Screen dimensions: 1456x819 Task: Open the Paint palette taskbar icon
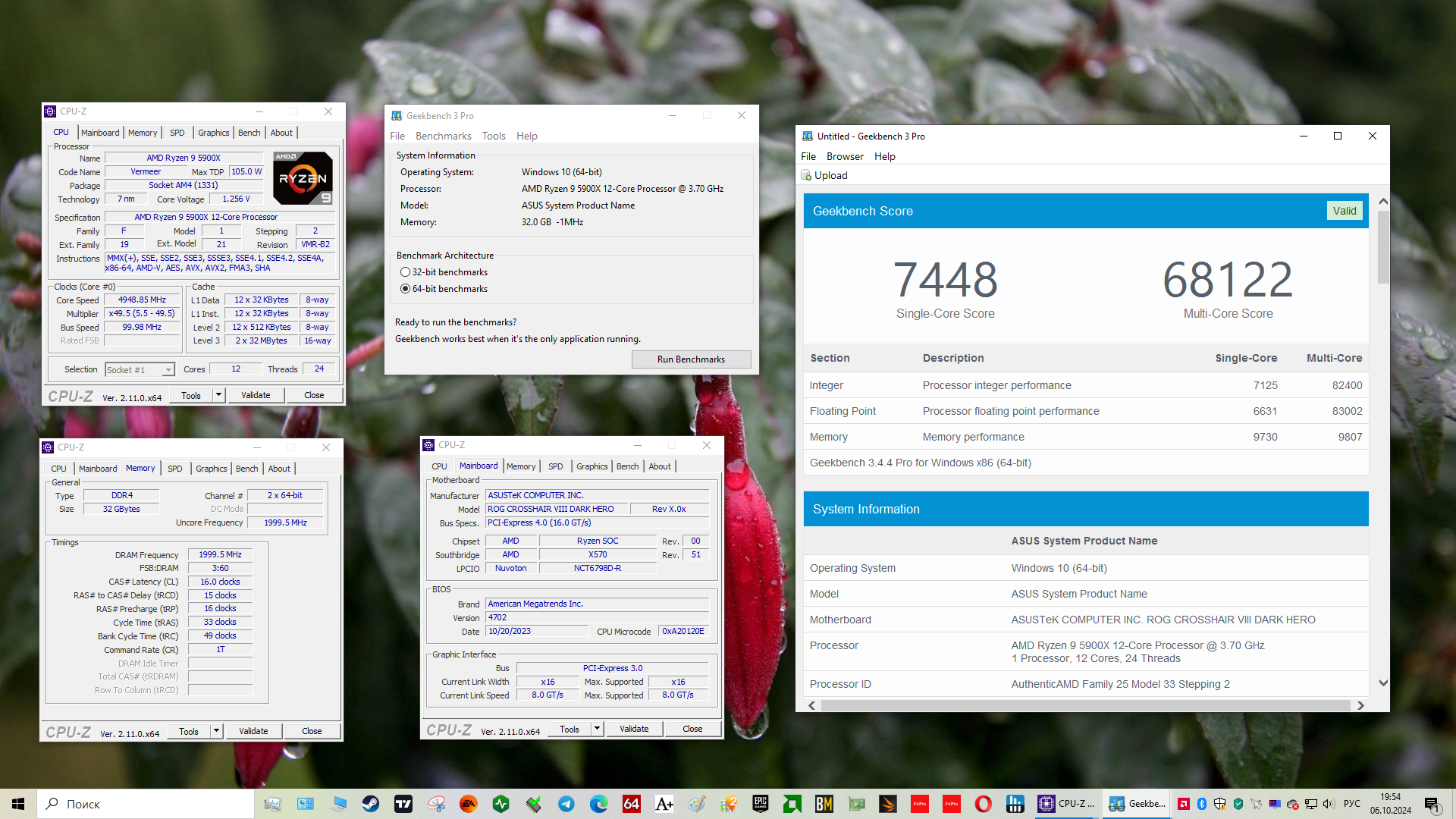click(697, 804)
